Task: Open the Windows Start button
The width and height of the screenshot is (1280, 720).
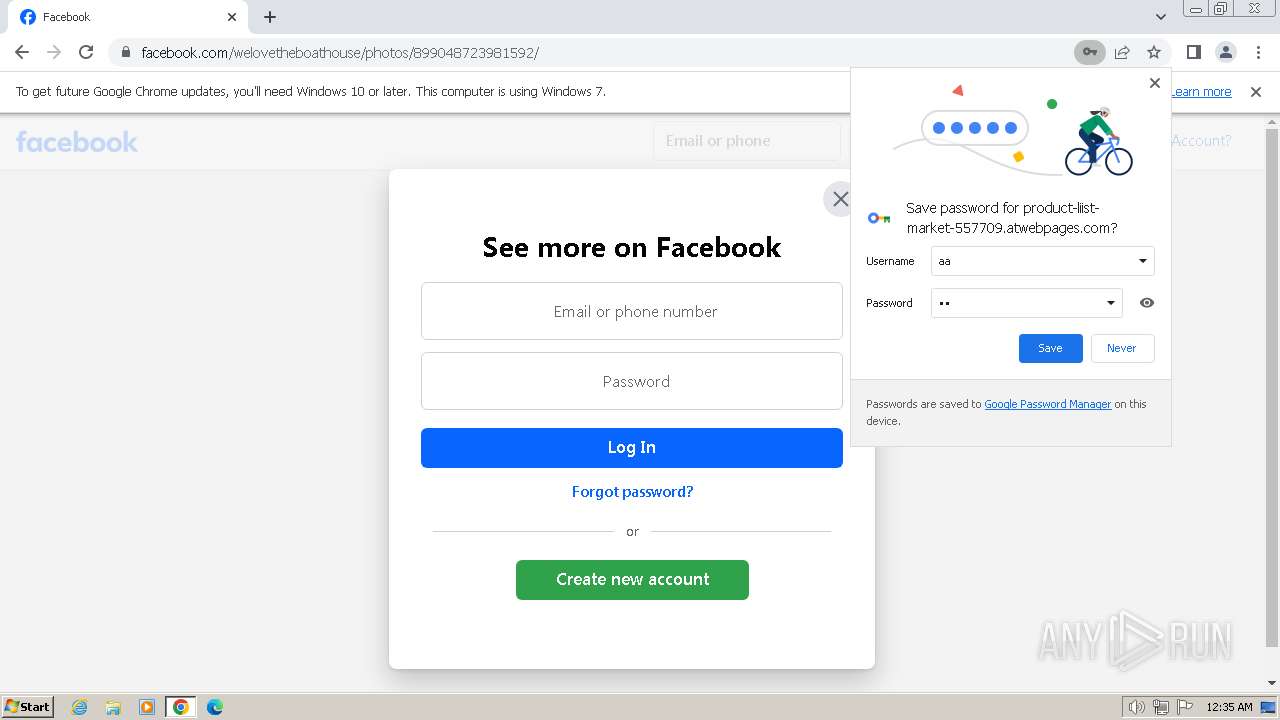Action: pos(28,707)
